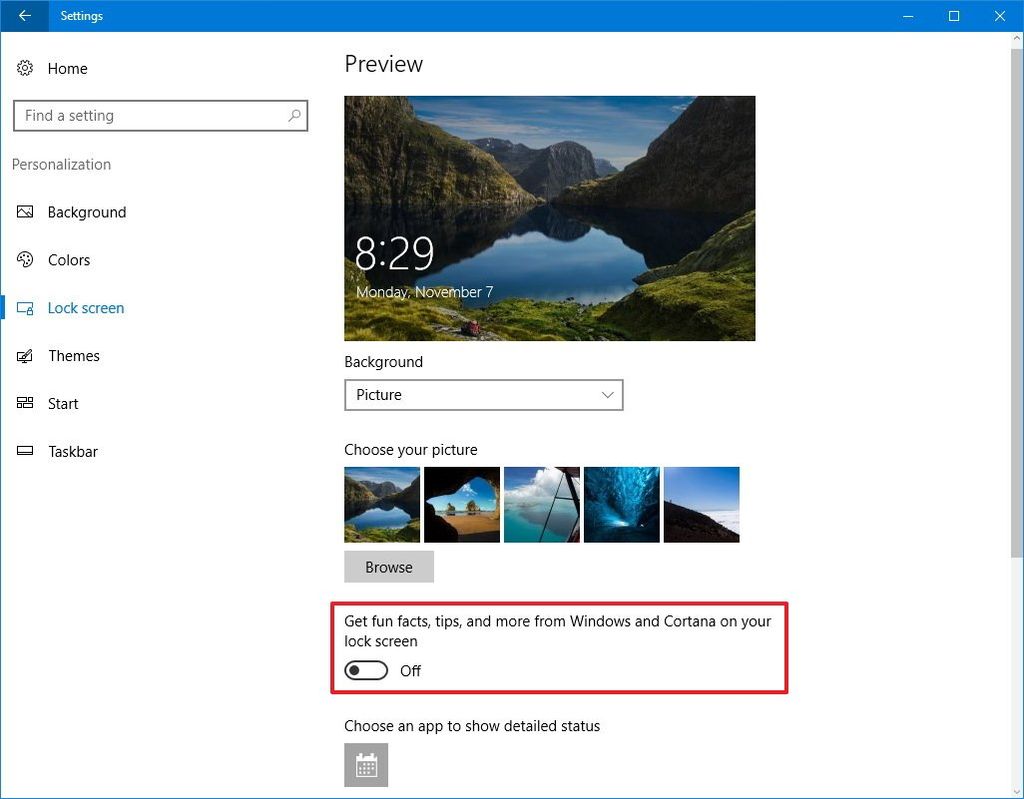Click the Home gear icon
The height and width of the screenshot is (799, 1024).
23,68
